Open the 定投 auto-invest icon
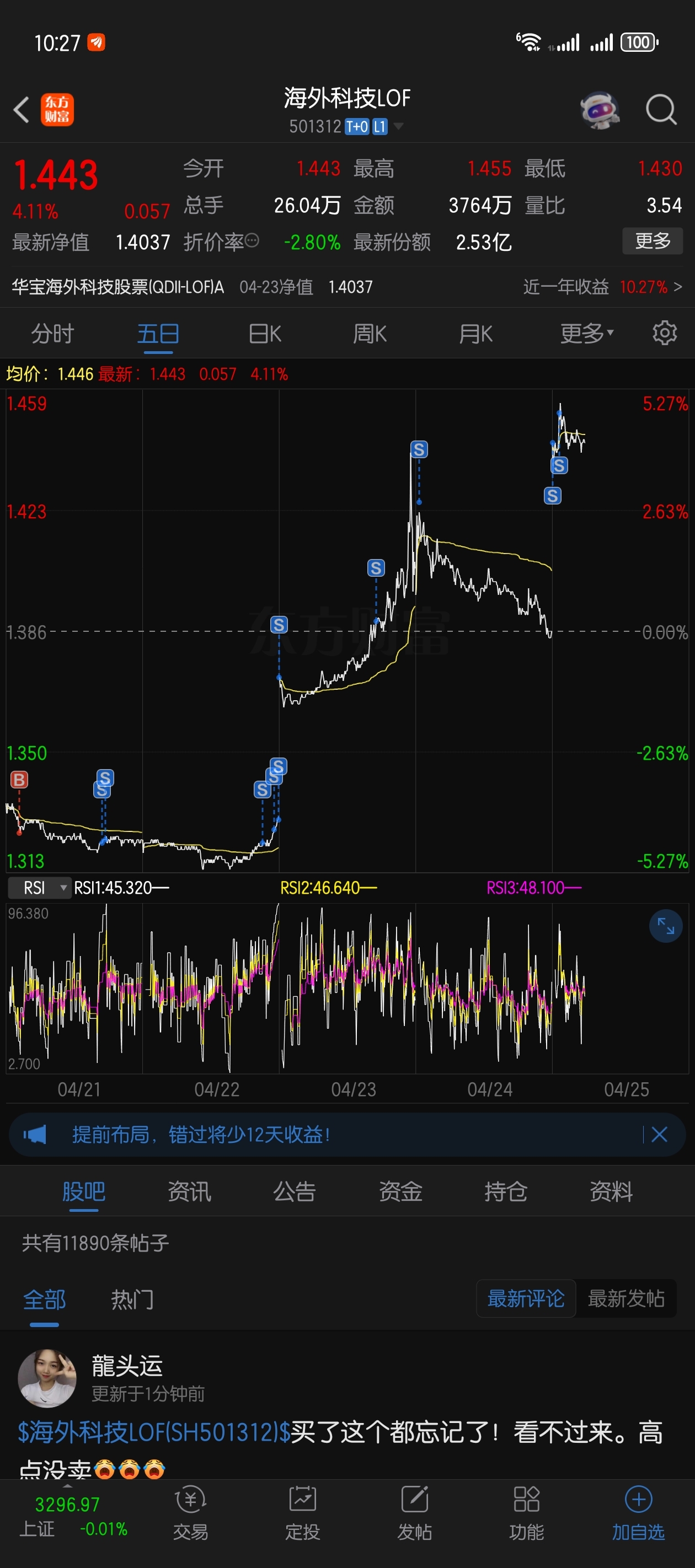The image size is (695, 1568). 303,1513
